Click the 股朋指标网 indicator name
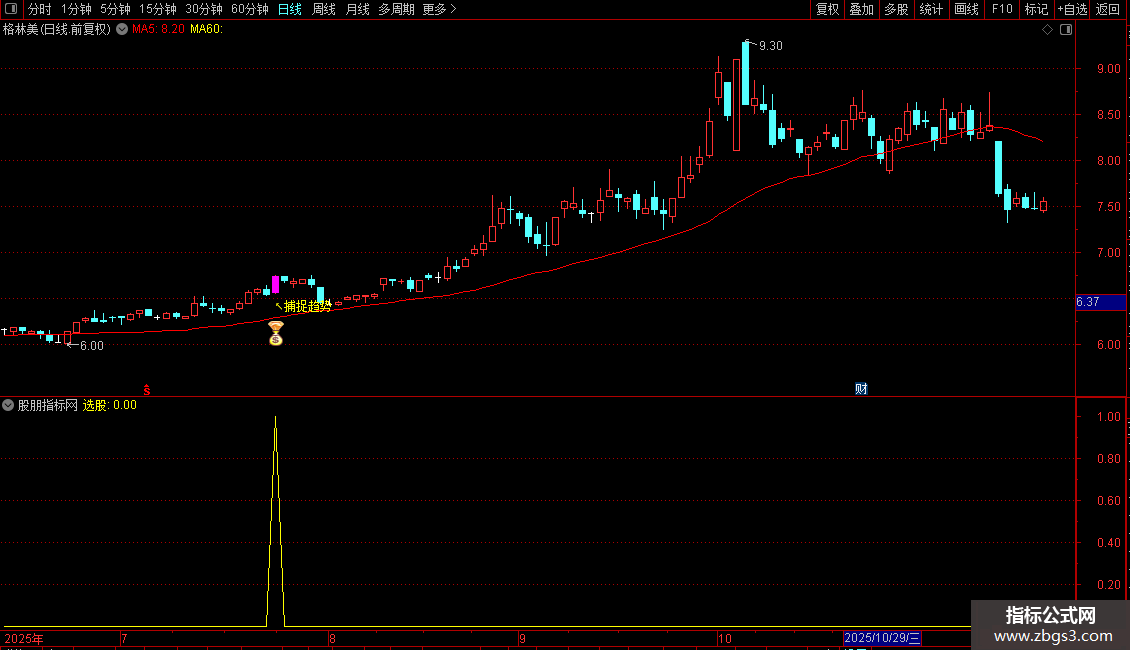The width and height of the screenshot is (1130, 650). point(48,405)
